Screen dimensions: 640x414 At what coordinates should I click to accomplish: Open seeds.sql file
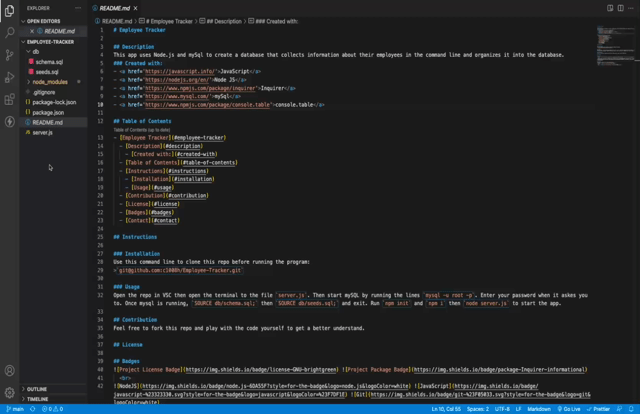[47, 72]
